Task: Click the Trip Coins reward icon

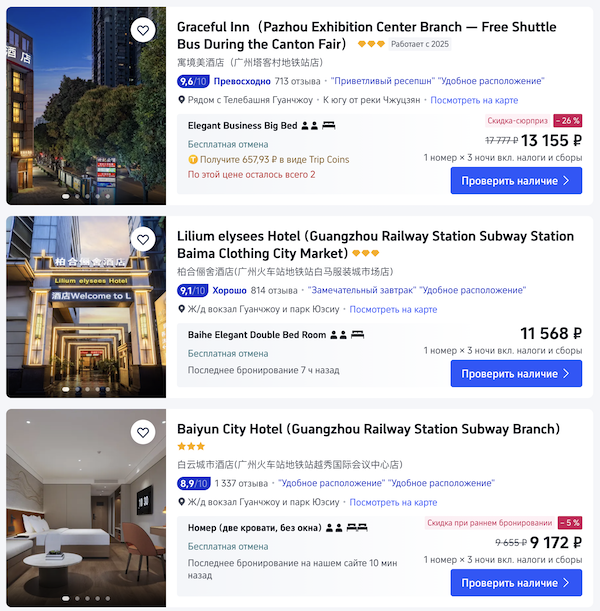Action: tap(192, 159)
